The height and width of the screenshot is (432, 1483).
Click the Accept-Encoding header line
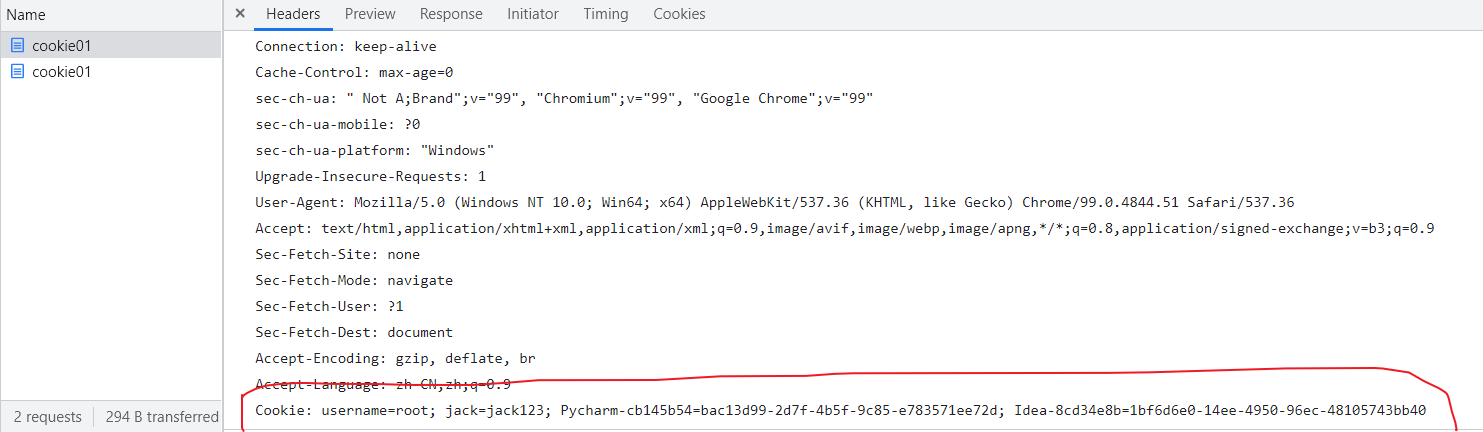[x=396, y=358]
